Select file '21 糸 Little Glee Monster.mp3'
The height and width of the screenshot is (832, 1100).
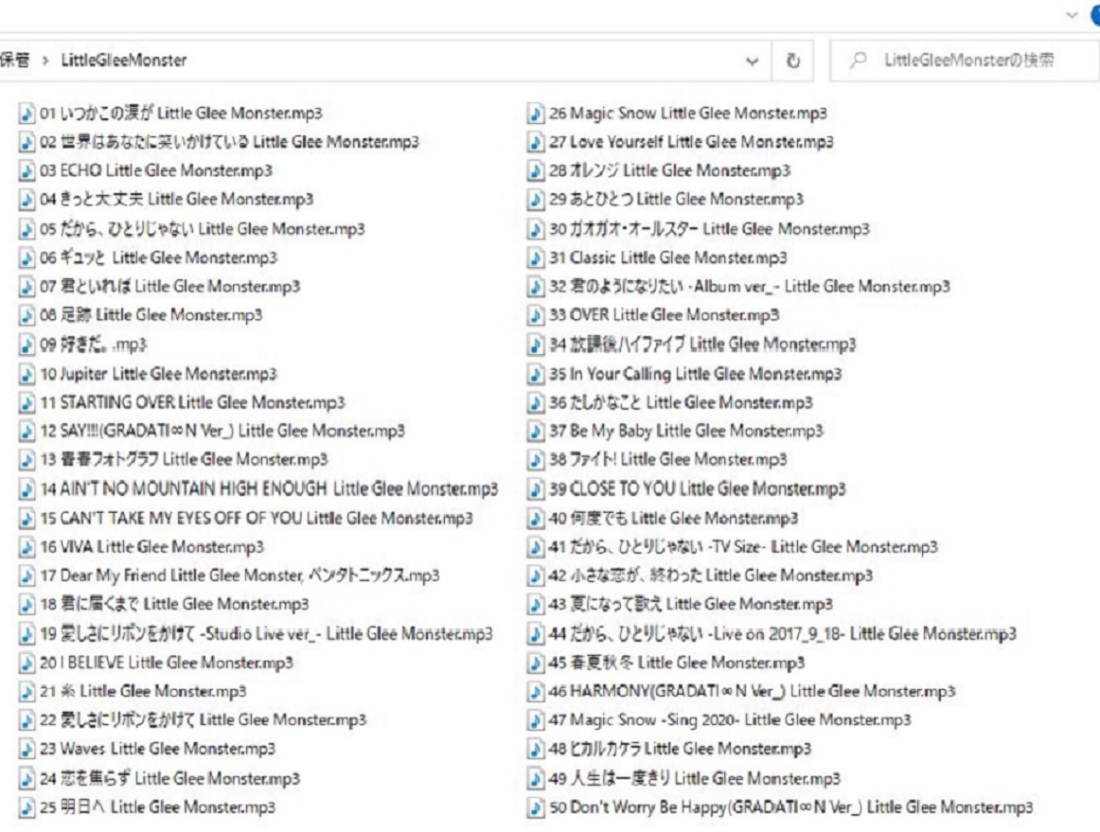[x=133, y=692]
